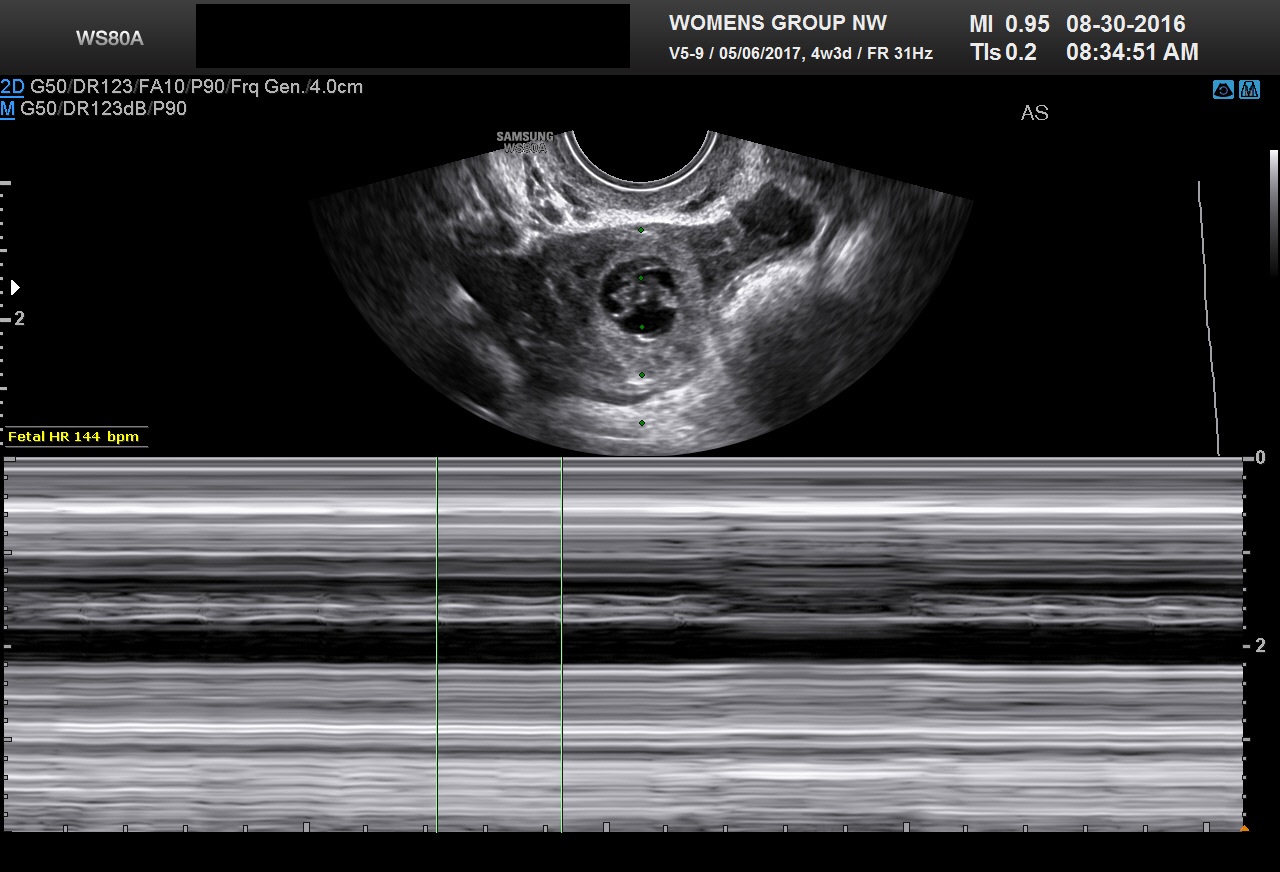Image resolution: width=1280 pixels, height=872 pixels.
Task: Click the white focus arrow on depth scale
Action: click(15, 288)
